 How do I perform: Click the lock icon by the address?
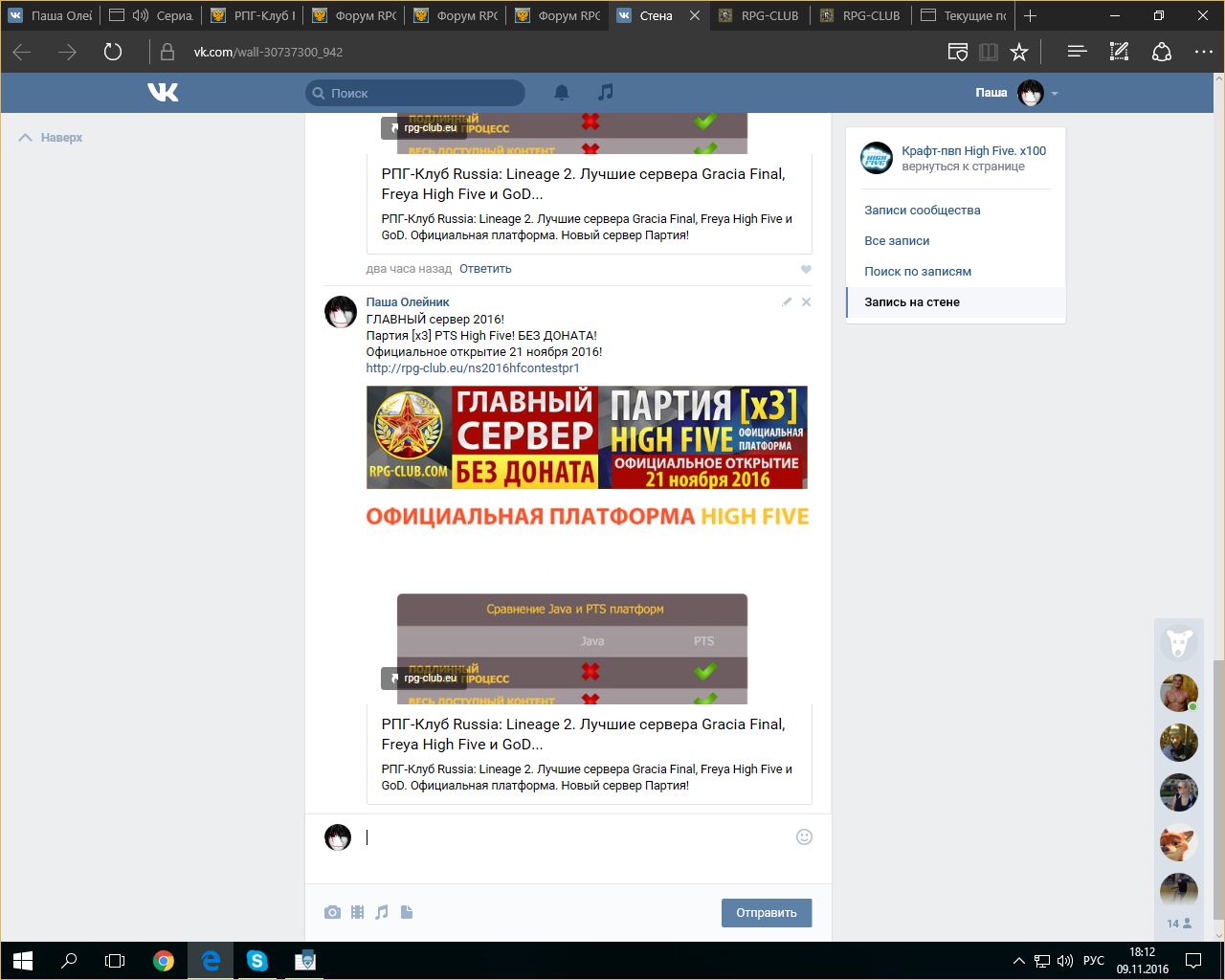point(167,52)
